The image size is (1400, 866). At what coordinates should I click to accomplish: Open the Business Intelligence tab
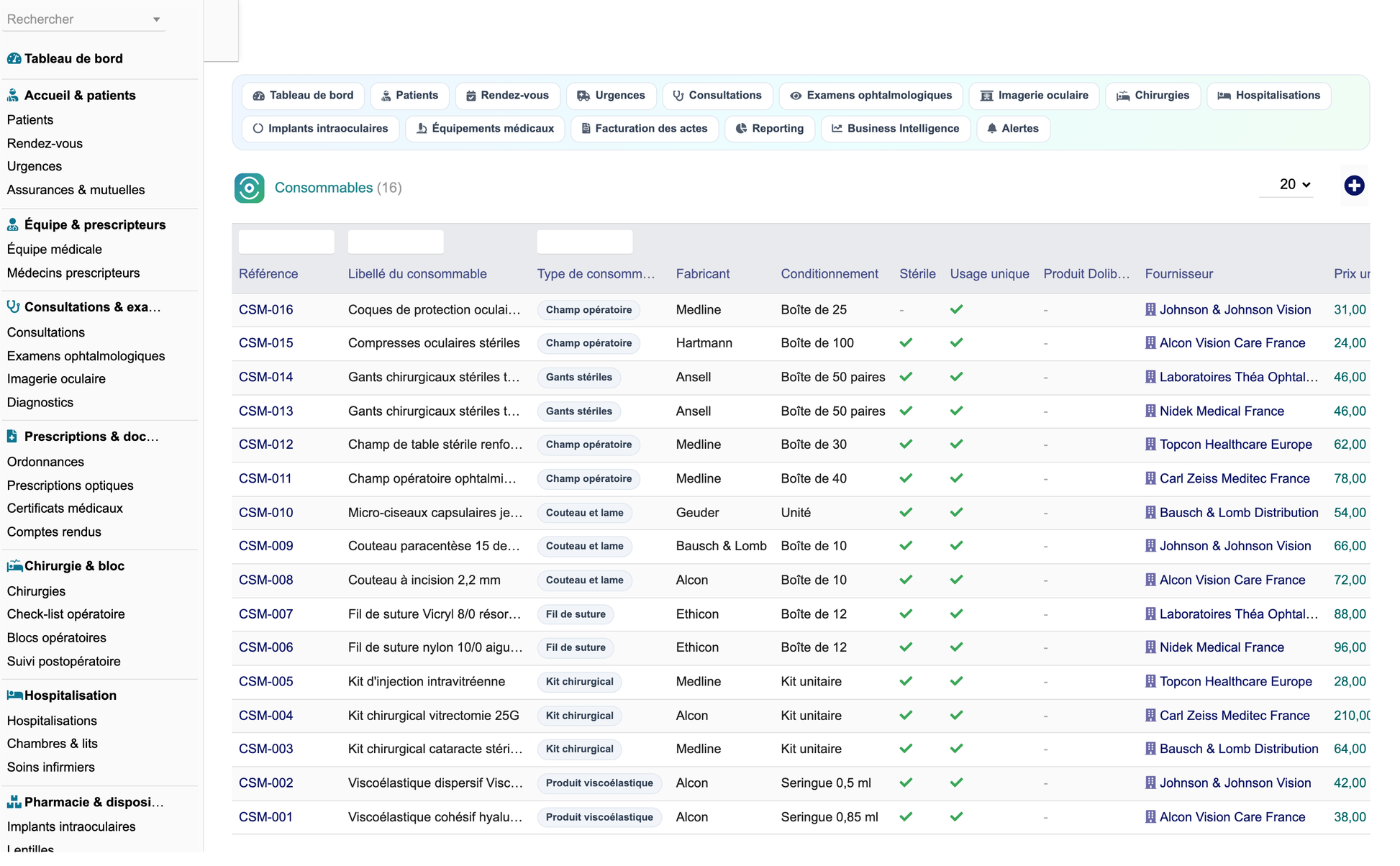click(895, 128)
